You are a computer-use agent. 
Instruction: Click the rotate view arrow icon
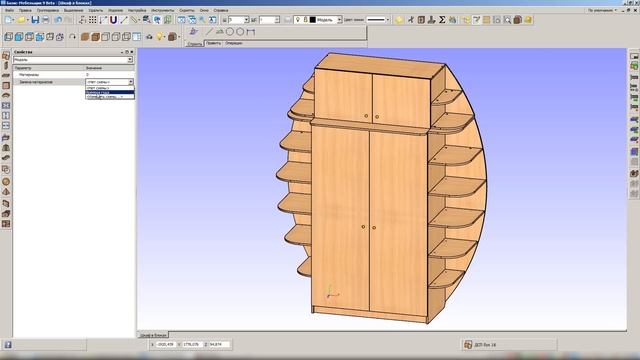click(x=72, y=37)
